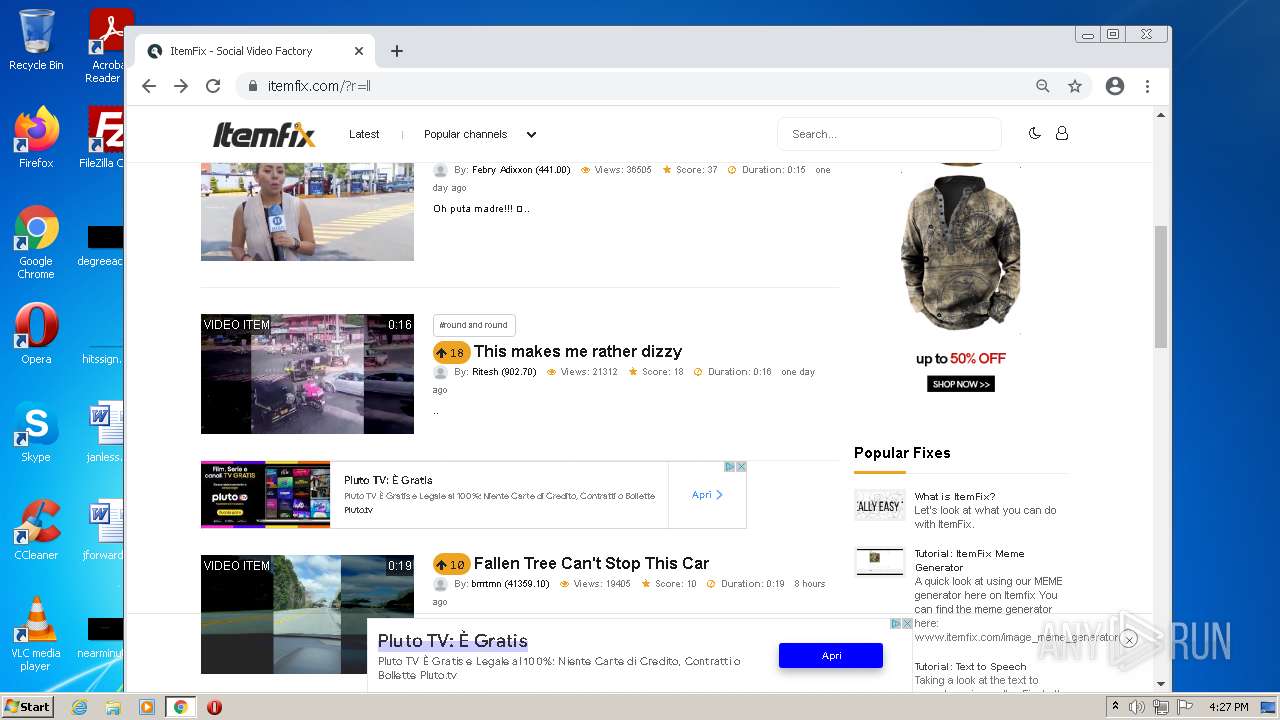
Task: Click Apri on inline Pluto TV ad
Action: point(707,495)
